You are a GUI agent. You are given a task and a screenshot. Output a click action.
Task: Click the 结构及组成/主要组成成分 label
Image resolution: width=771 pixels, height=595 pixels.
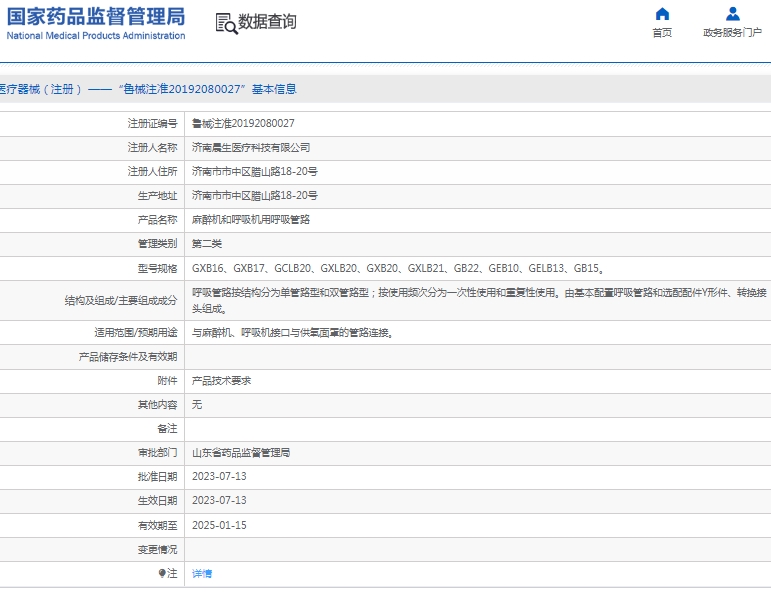point(121,300)
